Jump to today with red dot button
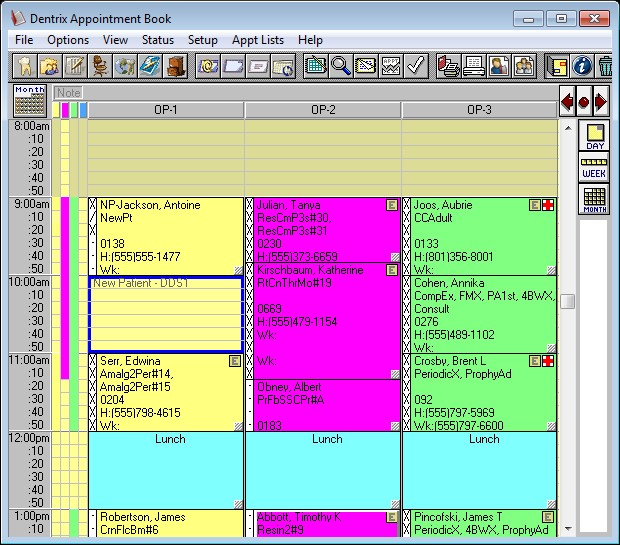 [x=584, y=101]
